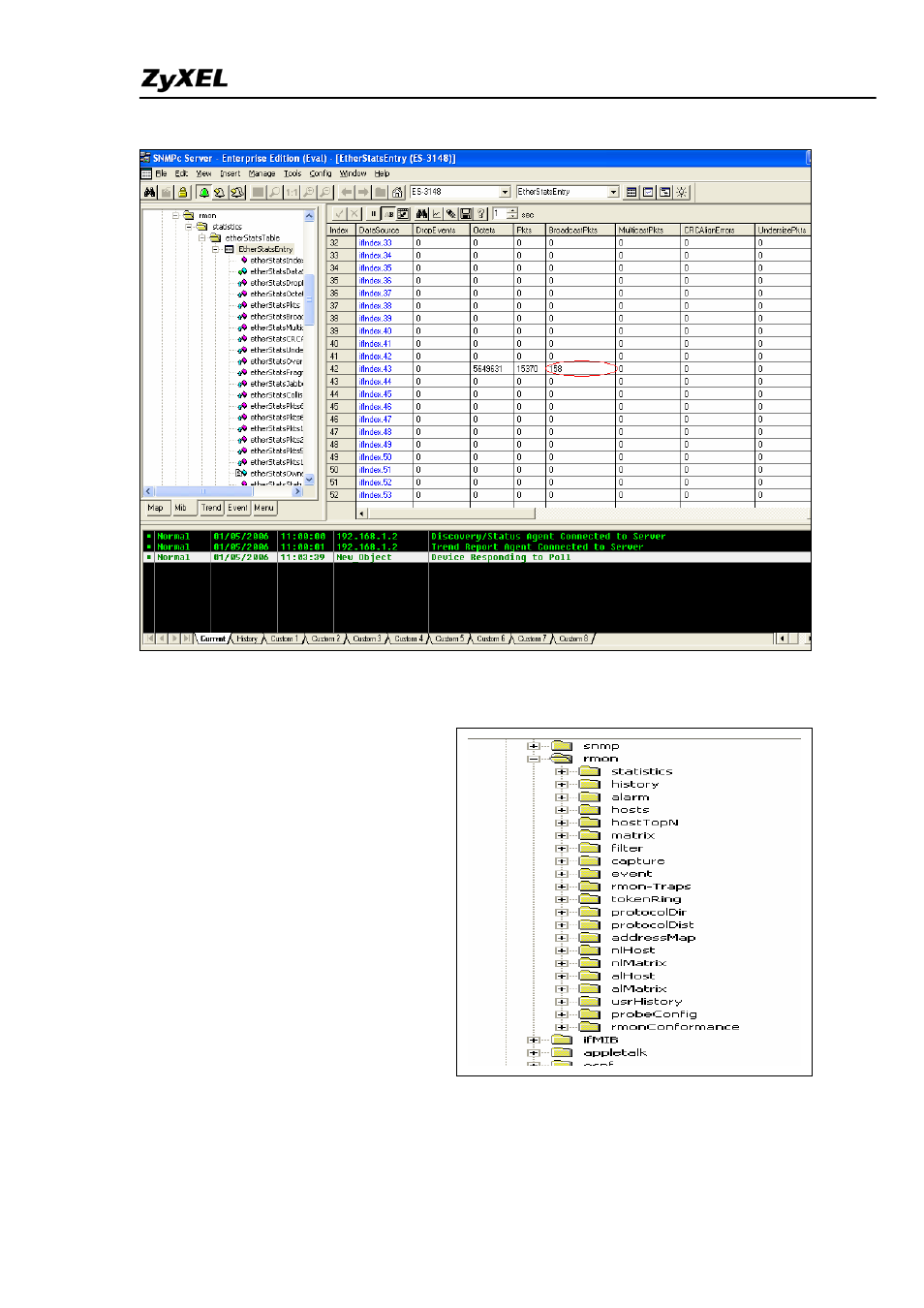Collapse the rmon node in MIB tree
The image size is (924, 1308).
(x=176, y=215)
